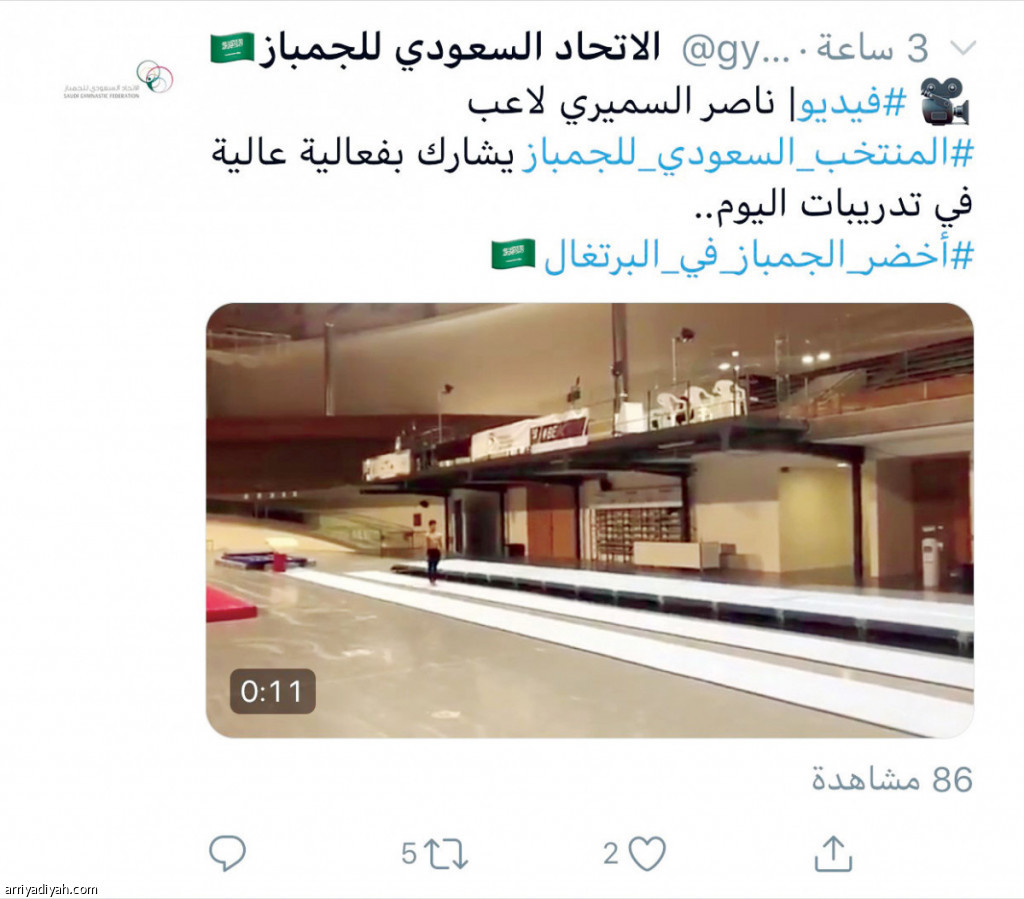Image resolution: width=1024 pixels, height=899 pixels.
Task: Open the share upload icon
Action: [x=833, y=853]
